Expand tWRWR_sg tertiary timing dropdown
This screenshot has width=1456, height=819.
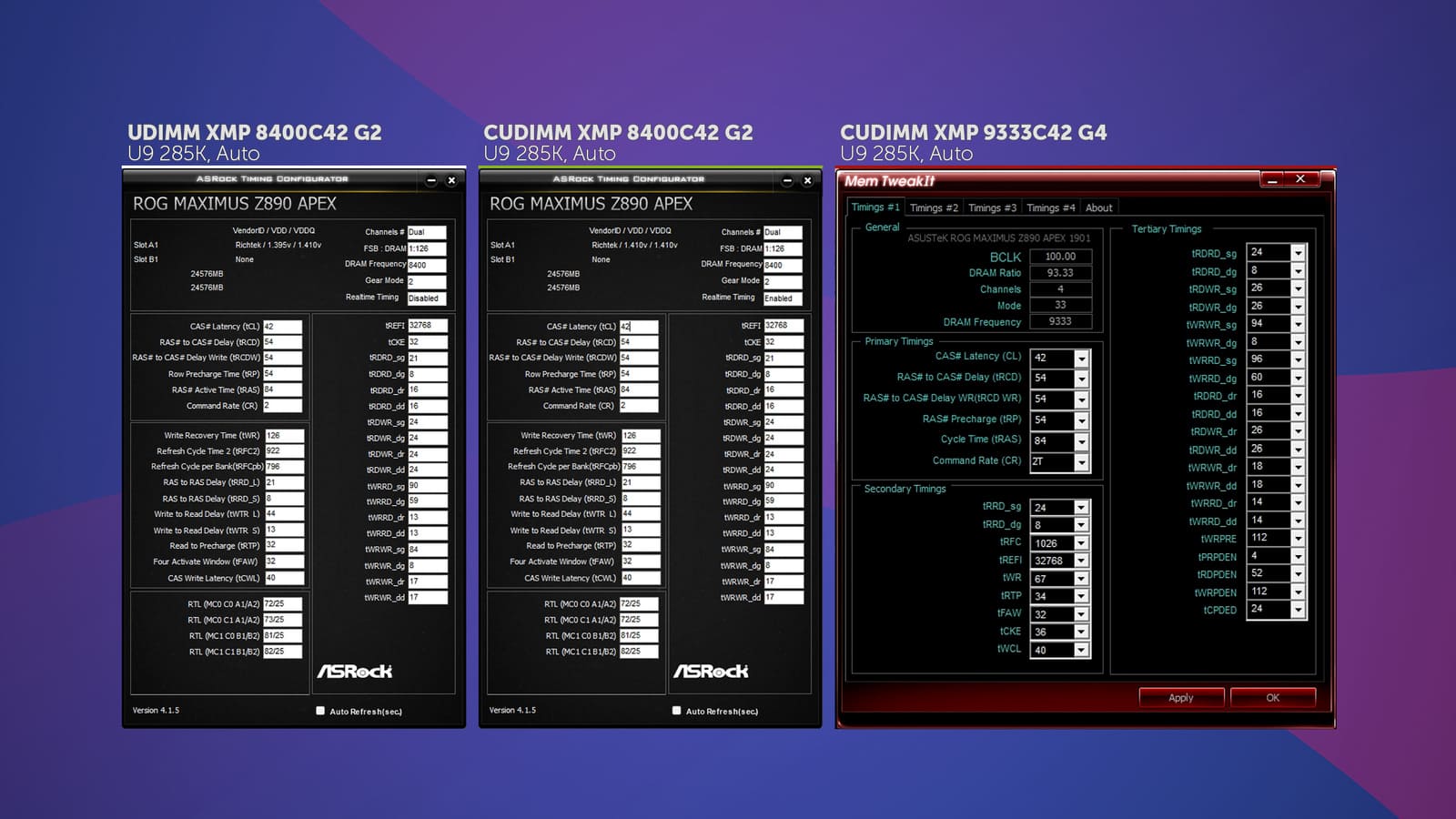coord(1298,324)
